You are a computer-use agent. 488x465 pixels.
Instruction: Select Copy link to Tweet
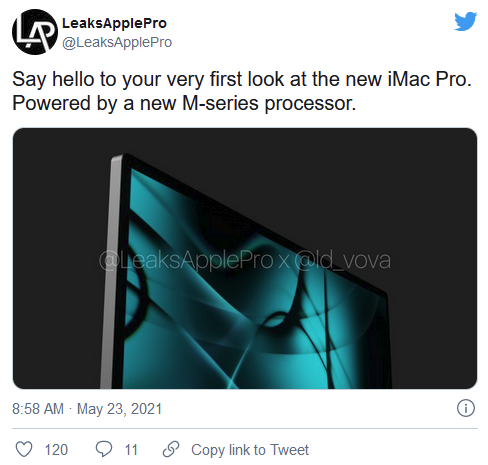point(250,450)
